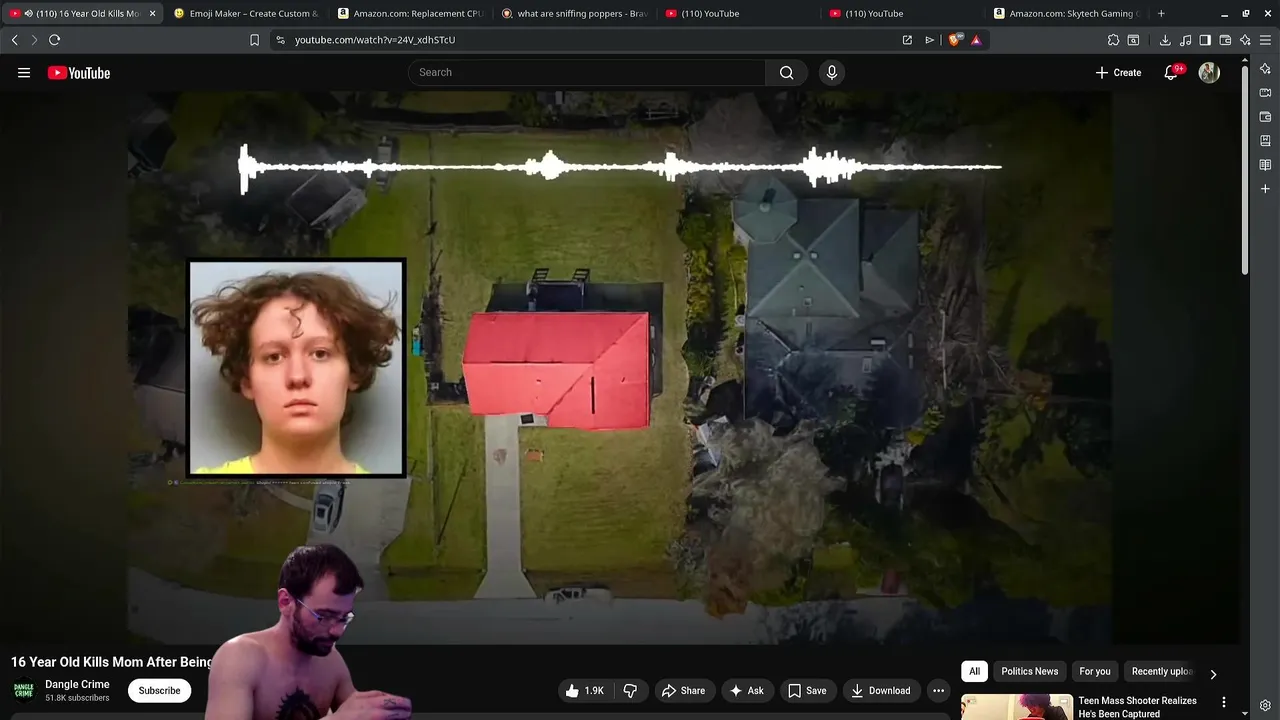
Task: Reload the page
Action: [55, 40]
